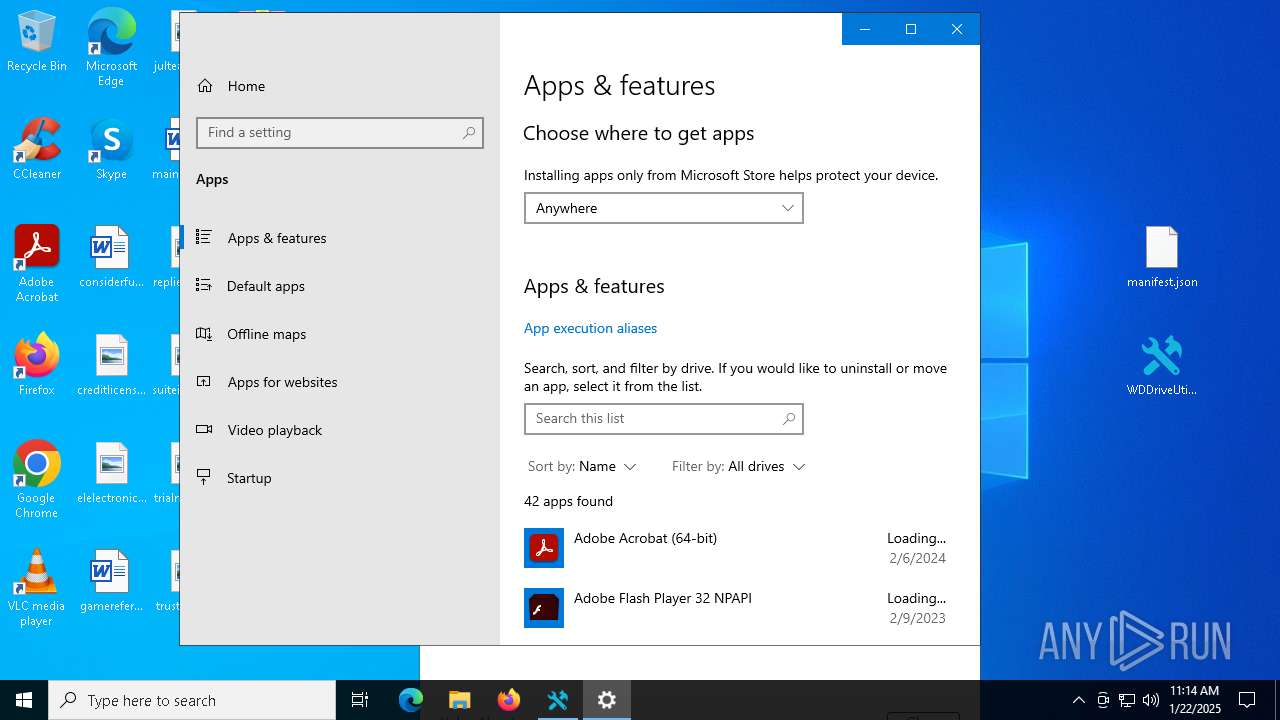Click Adobe Flash Player 32 NPAPI name
Screen dimensions: 1280x720
coord(663,598)
